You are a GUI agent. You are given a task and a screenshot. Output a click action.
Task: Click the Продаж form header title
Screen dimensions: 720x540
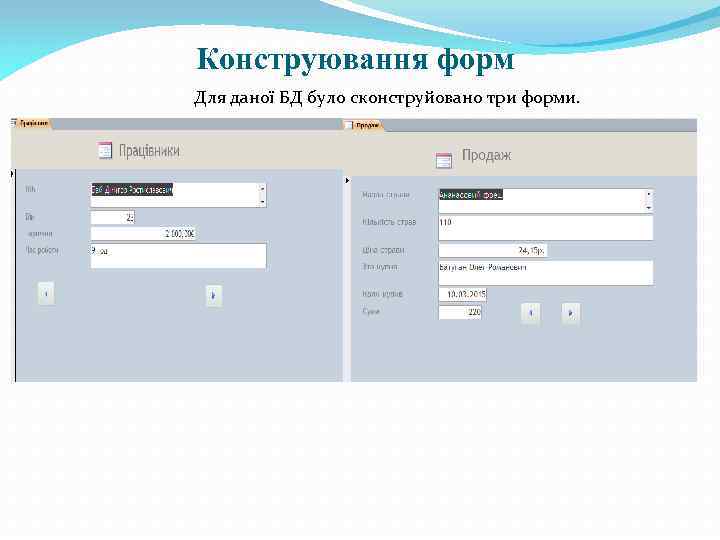pyautogui.click(x=486, y=155)
